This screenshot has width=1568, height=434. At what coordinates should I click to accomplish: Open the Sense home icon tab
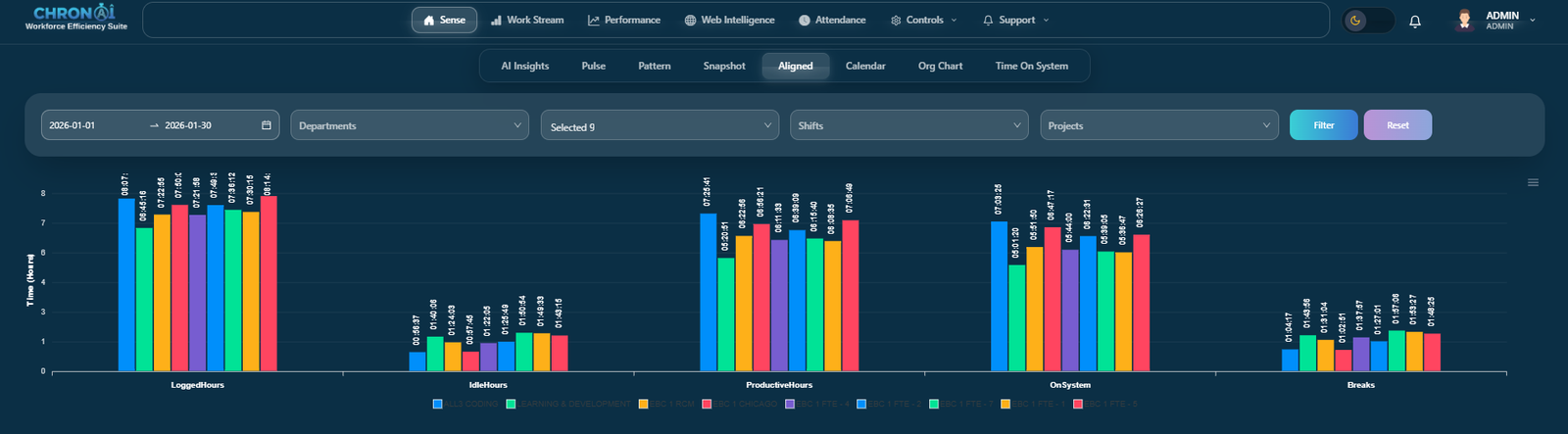click(444, 20)
